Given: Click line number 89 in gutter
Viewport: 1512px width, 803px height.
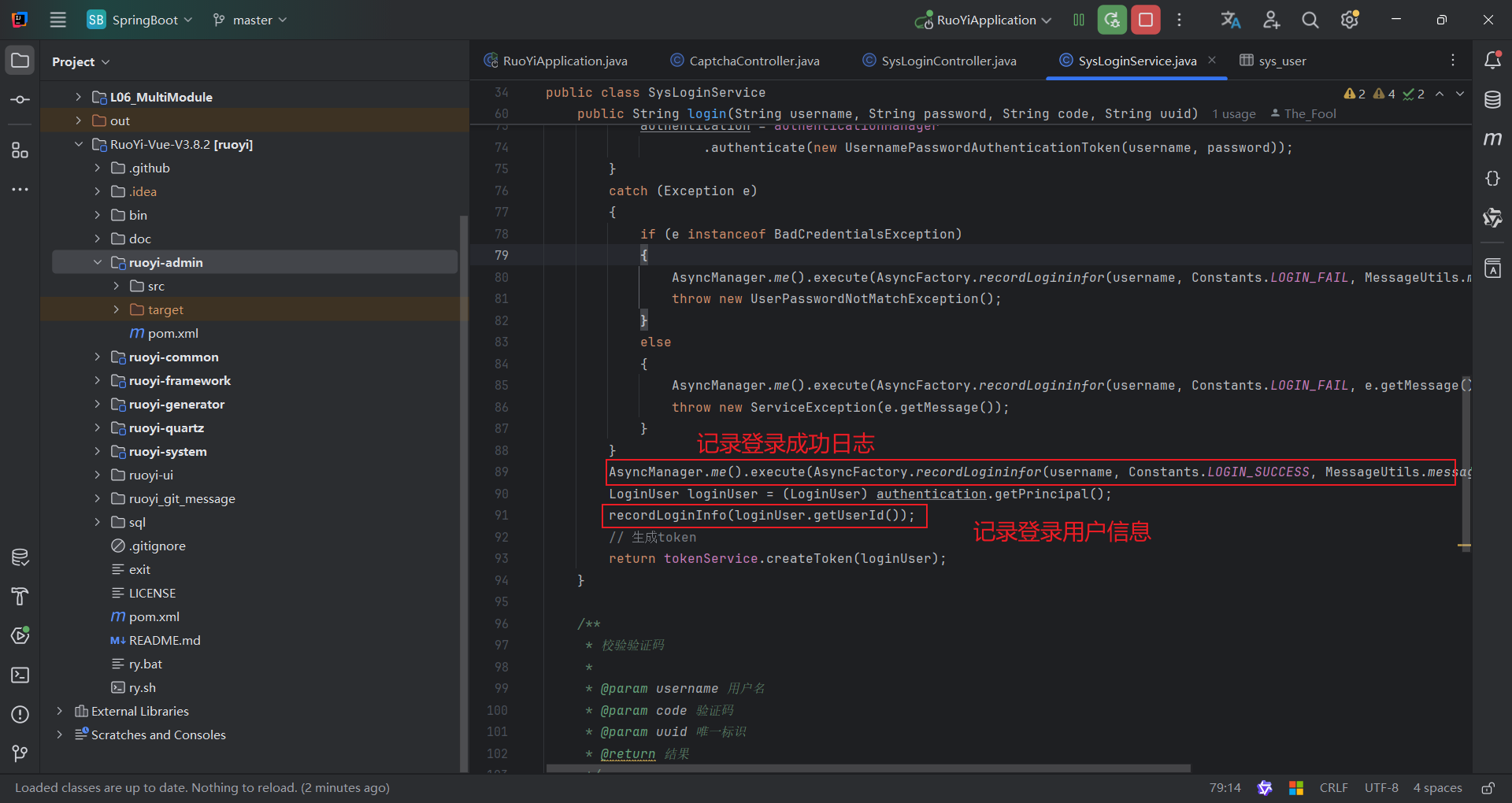Looking at the screenshot, I should tap(501, 472).
